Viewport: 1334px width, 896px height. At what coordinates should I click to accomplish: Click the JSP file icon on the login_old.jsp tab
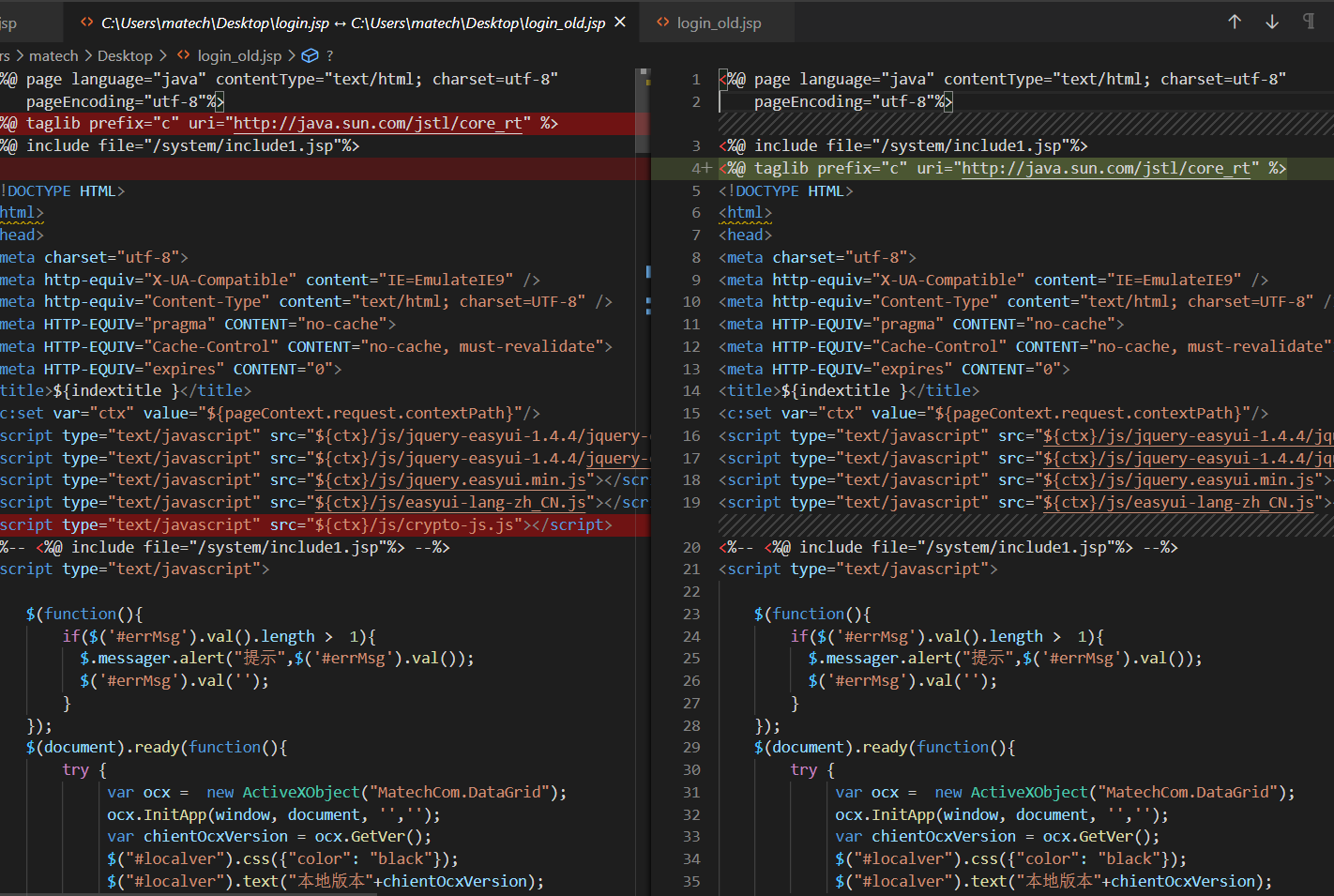[662, 21]
